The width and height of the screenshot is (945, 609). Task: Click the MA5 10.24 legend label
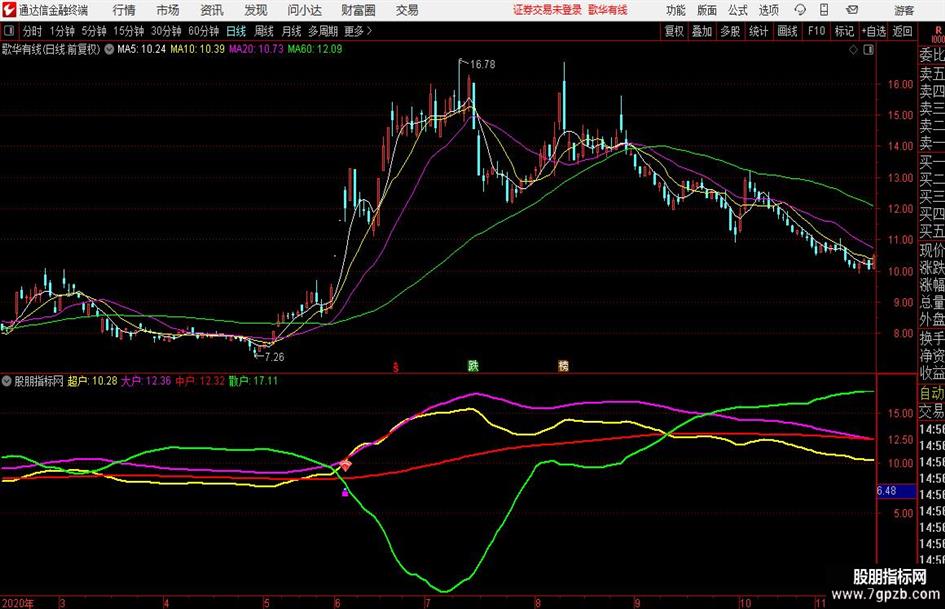coord(141,49)
